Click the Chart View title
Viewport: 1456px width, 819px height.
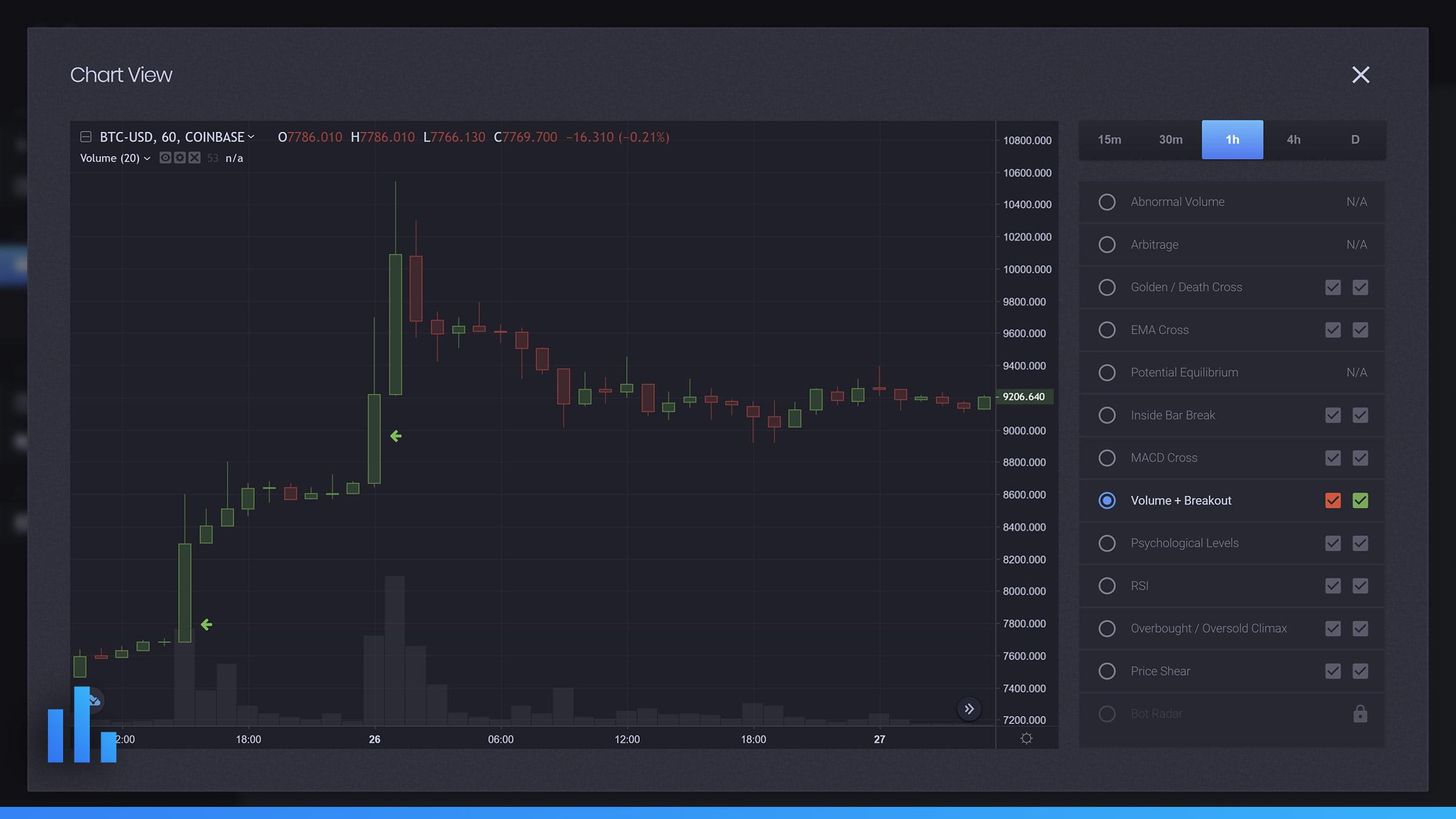121,75
